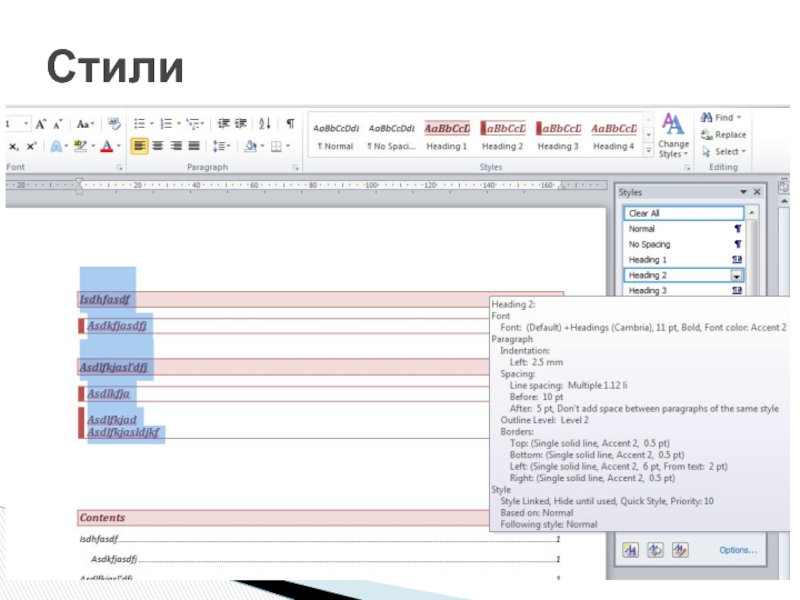Viewport: 800px width, 600px height.
Task: Toggle the Align Text Left button
Action: point(140,146)
